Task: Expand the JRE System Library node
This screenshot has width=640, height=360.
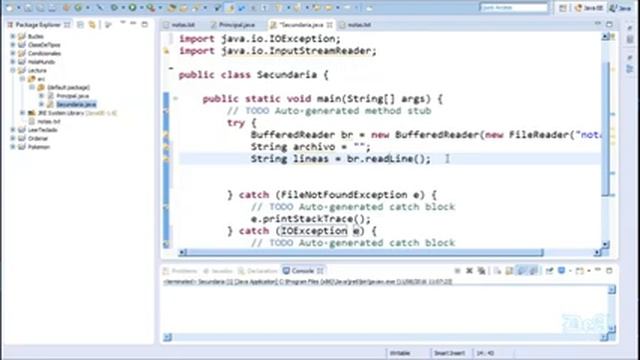Action: point(22,113)
